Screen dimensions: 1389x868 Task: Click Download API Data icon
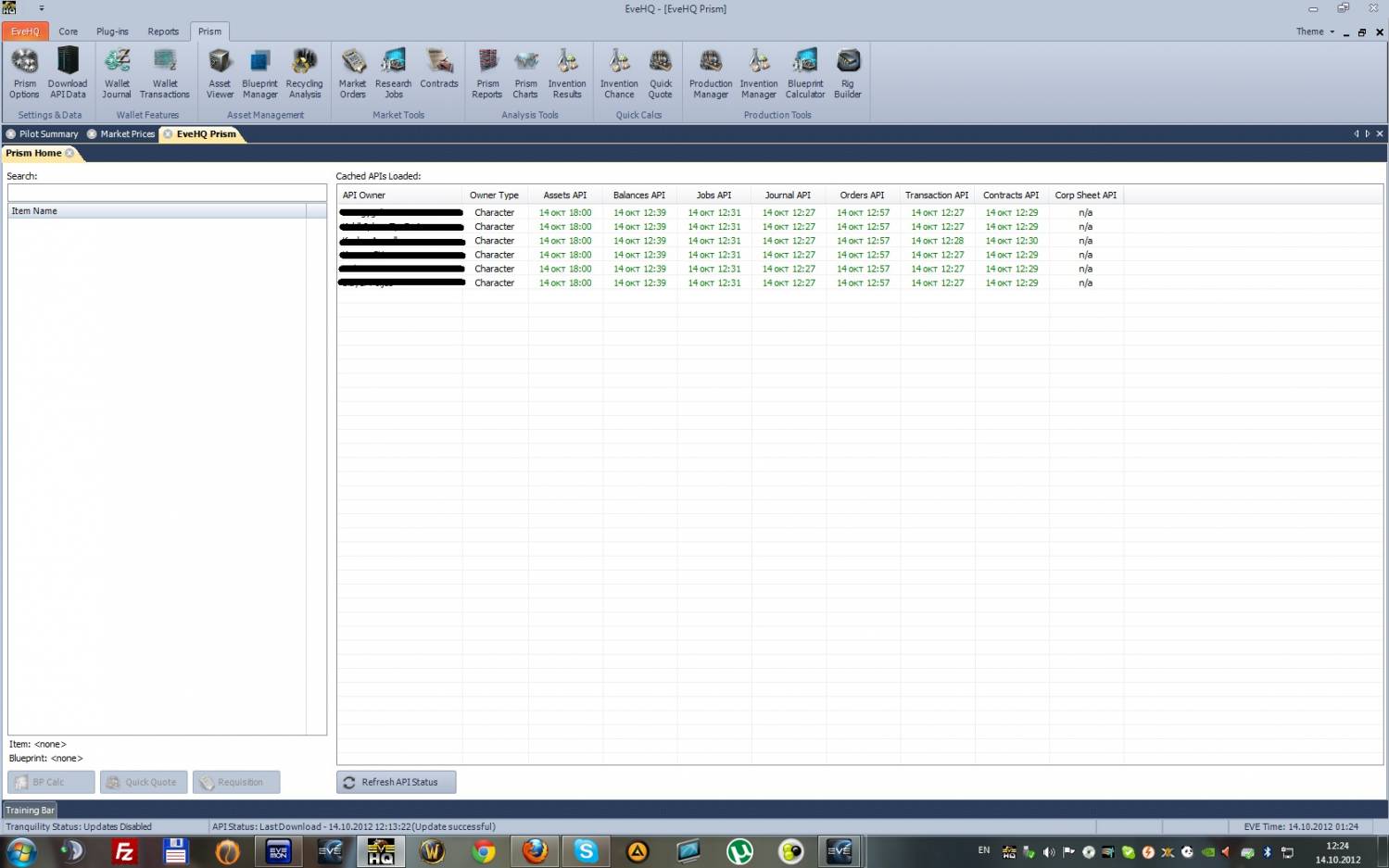pos(68,73)
